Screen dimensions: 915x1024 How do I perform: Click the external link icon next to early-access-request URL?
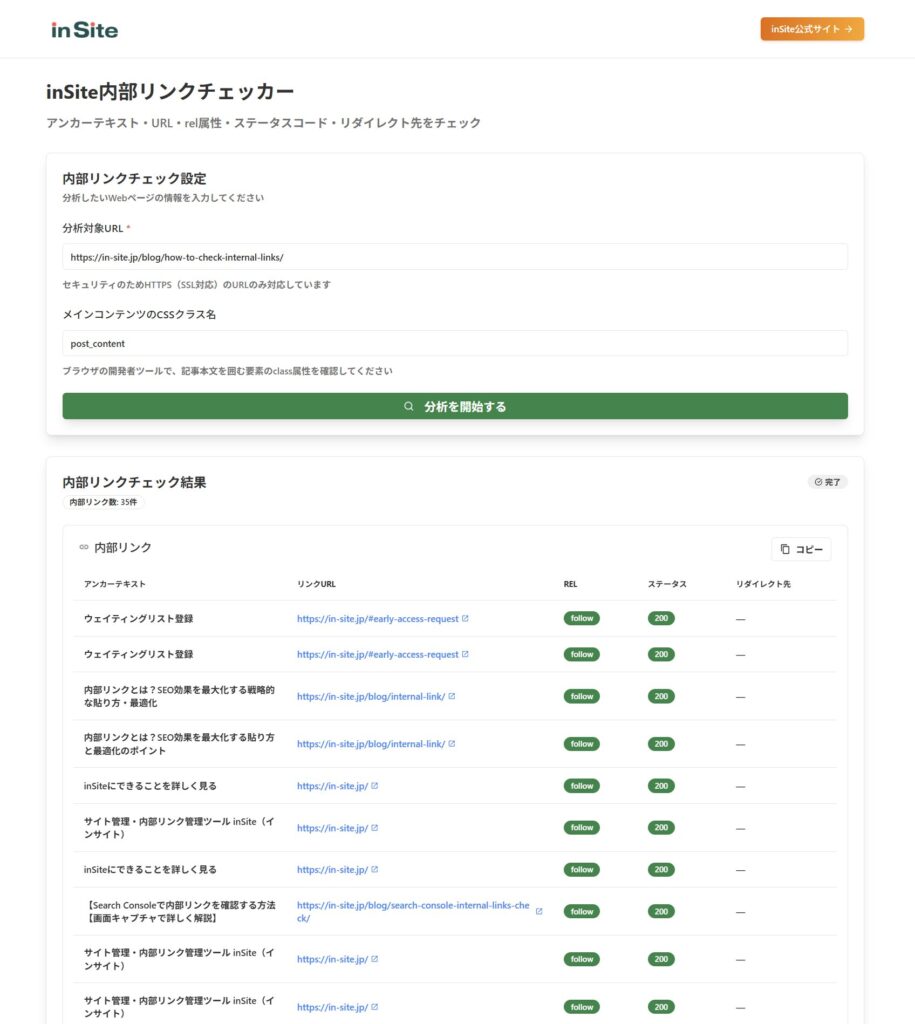click(x=464, y=618)
